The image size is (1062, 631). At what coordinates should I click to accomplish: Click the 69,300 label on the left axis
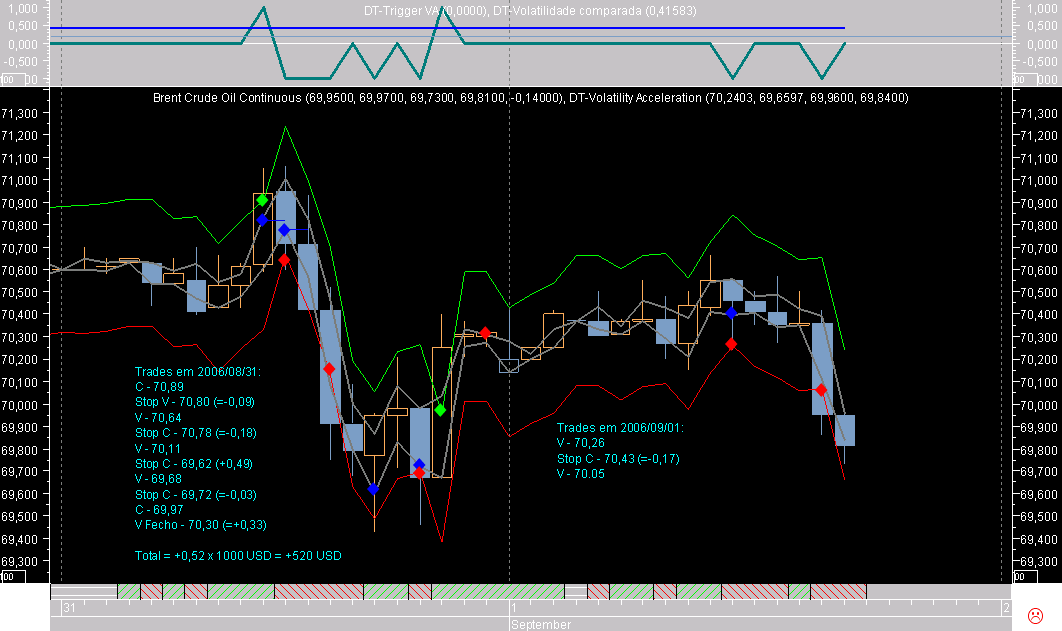pos(20,561)
